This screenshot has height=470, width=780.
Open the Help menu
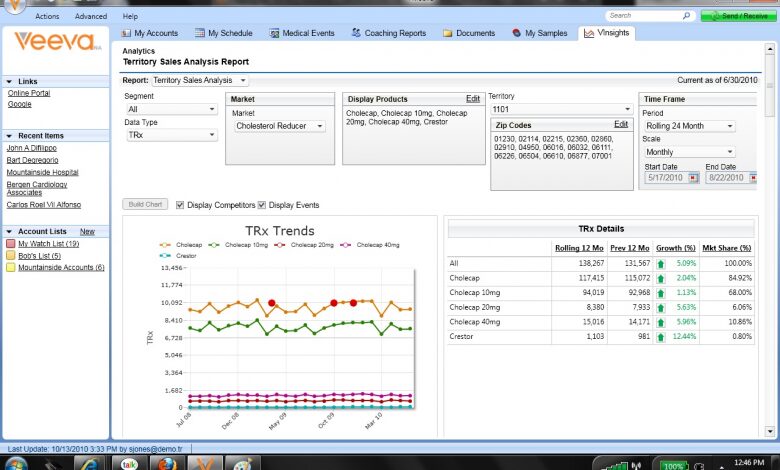click(130, 16)
